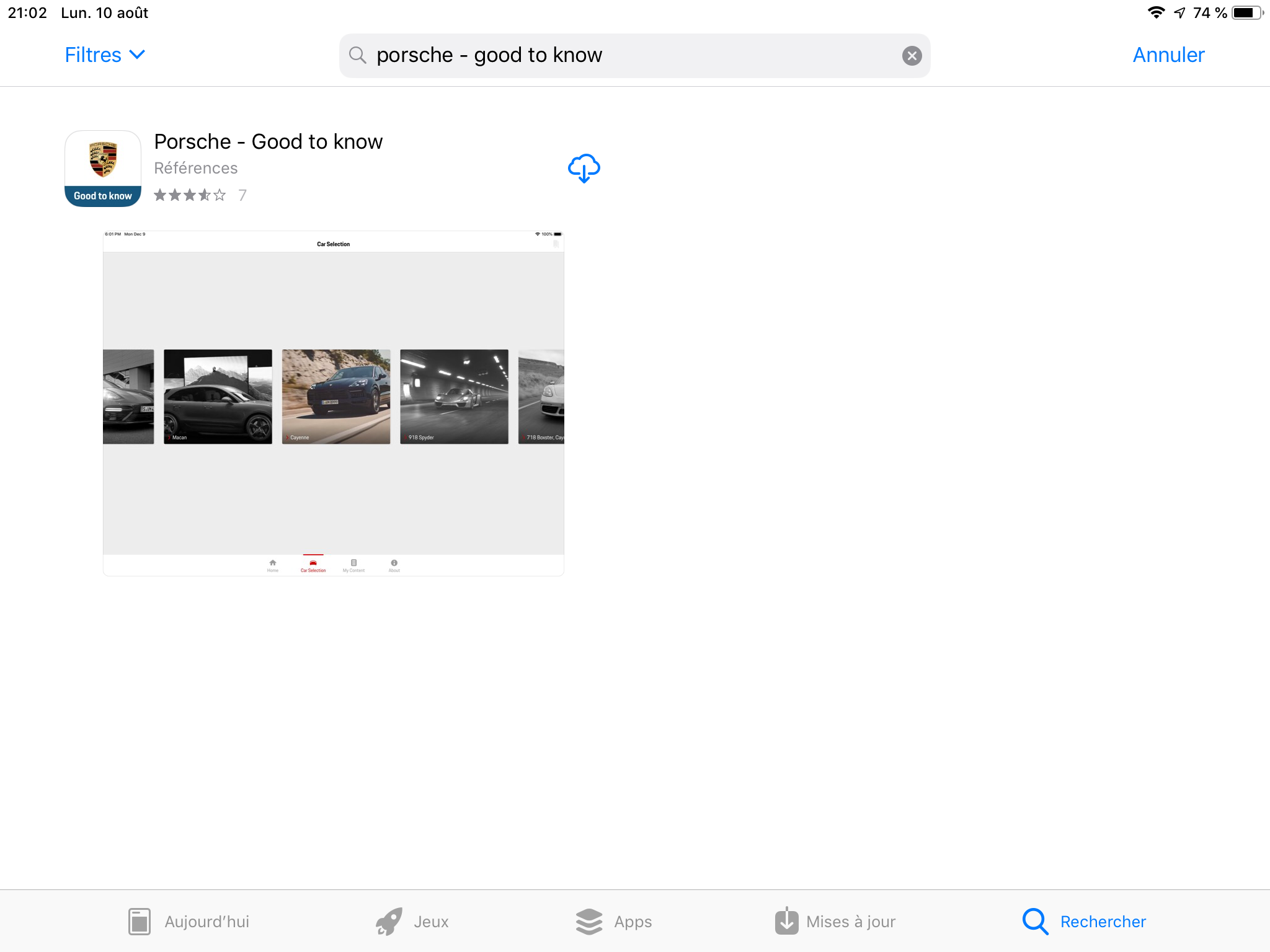Tap the star rating of the app
This screenshot has height=952, width=1270.
click(x=190, y=195)
